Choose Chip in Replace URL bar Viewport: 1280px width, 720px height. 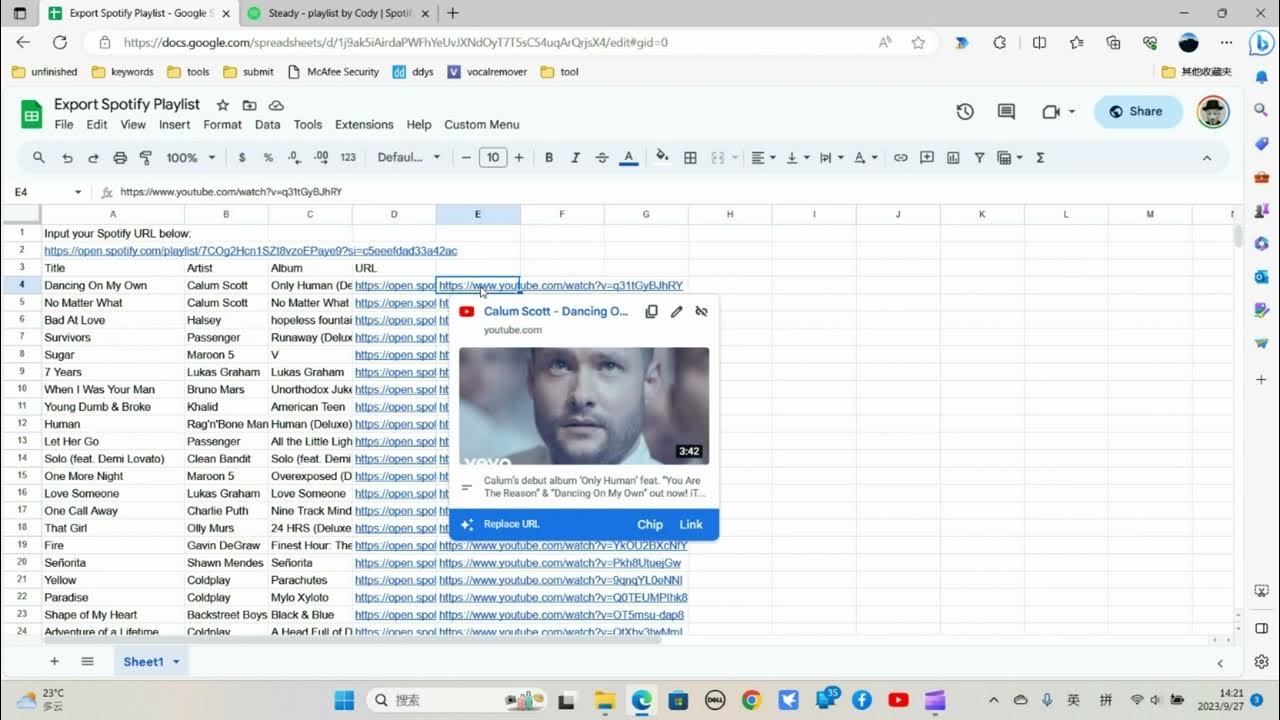pos(650,524)
